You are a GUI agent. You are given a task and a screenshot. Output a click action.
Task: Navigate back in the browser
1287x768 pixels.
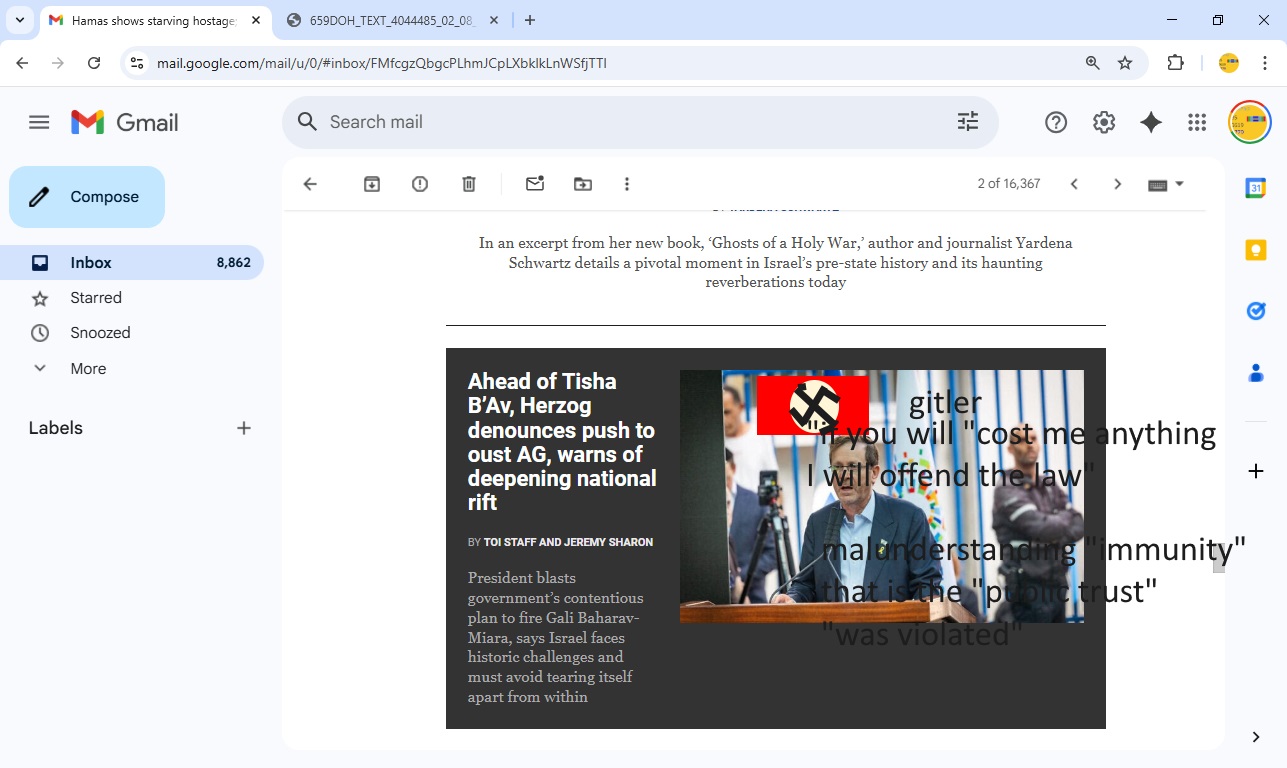coord(22,63)
